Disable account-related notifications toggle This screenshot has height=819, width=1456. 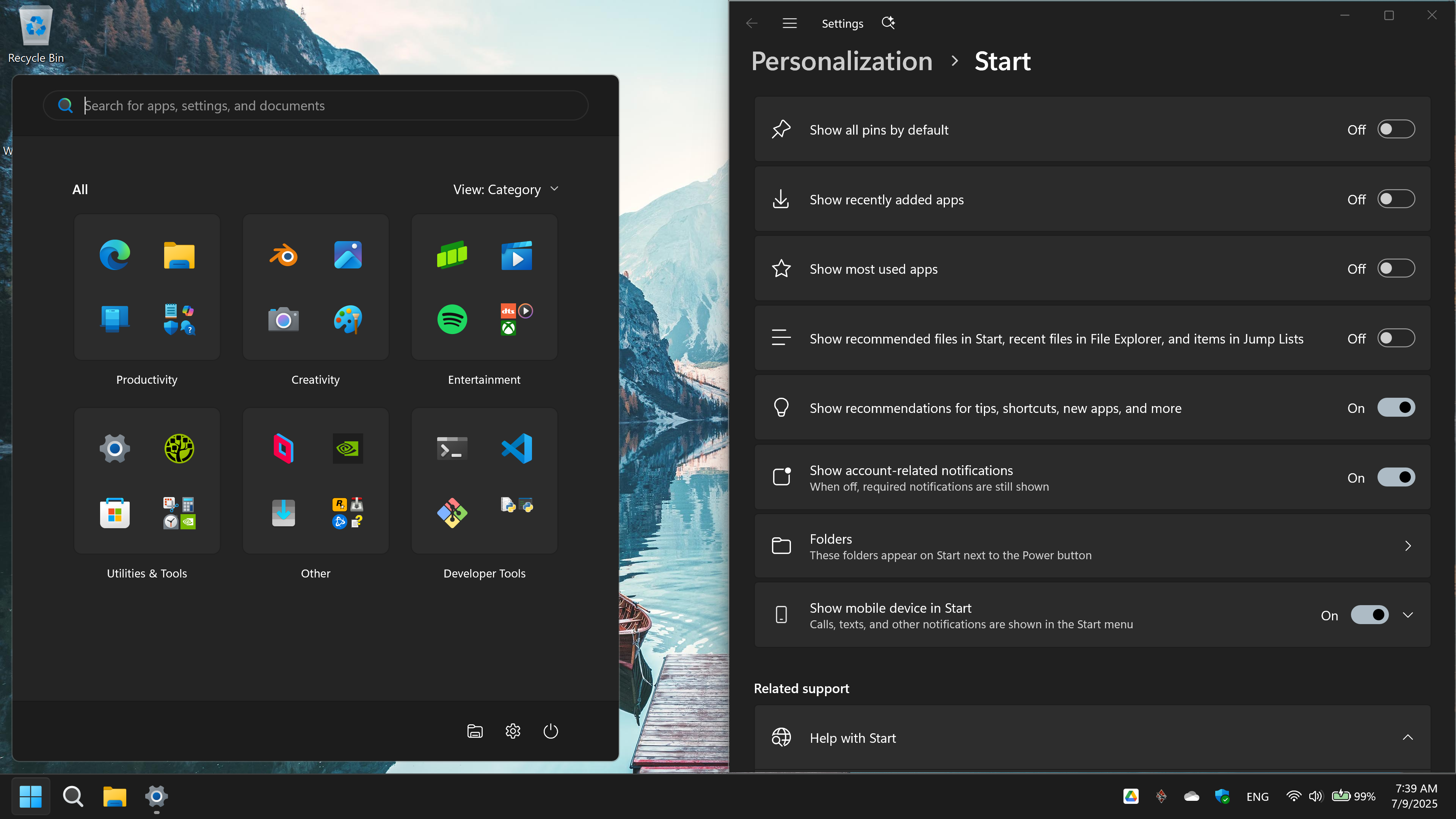[1395, 478]
